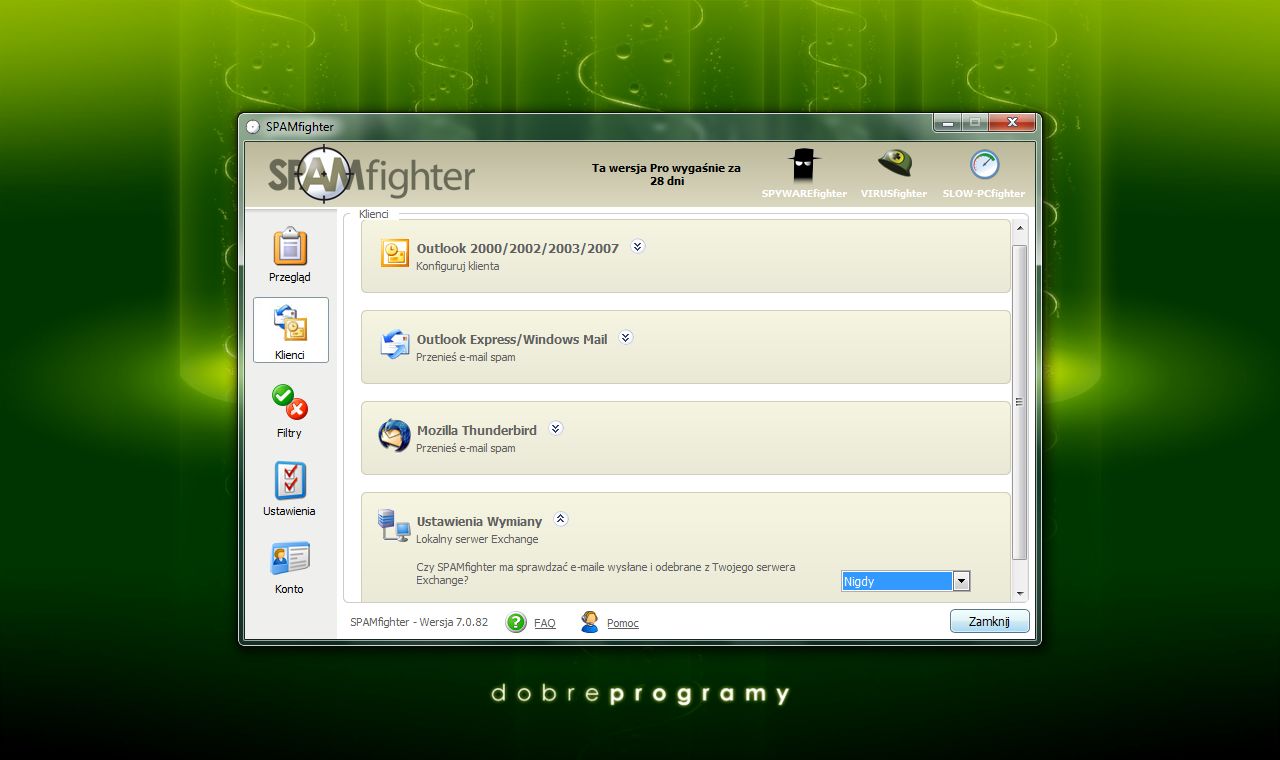This screenshot has width=1280, height=760.
Task: Click the Outlook Express/Windows Mail heading
Action: (512, 339)
